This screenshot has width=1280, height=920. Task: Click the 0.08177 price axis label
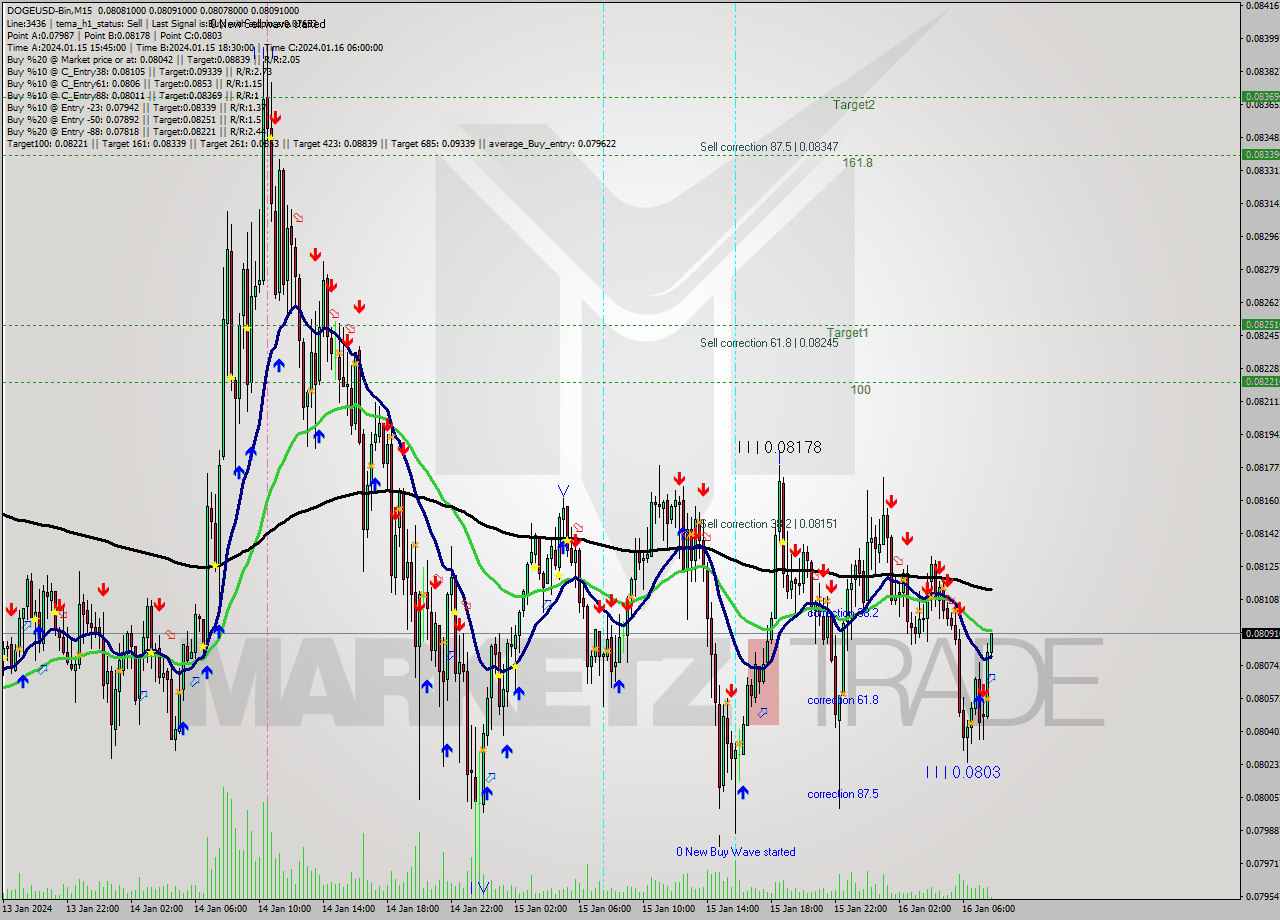1262,467
